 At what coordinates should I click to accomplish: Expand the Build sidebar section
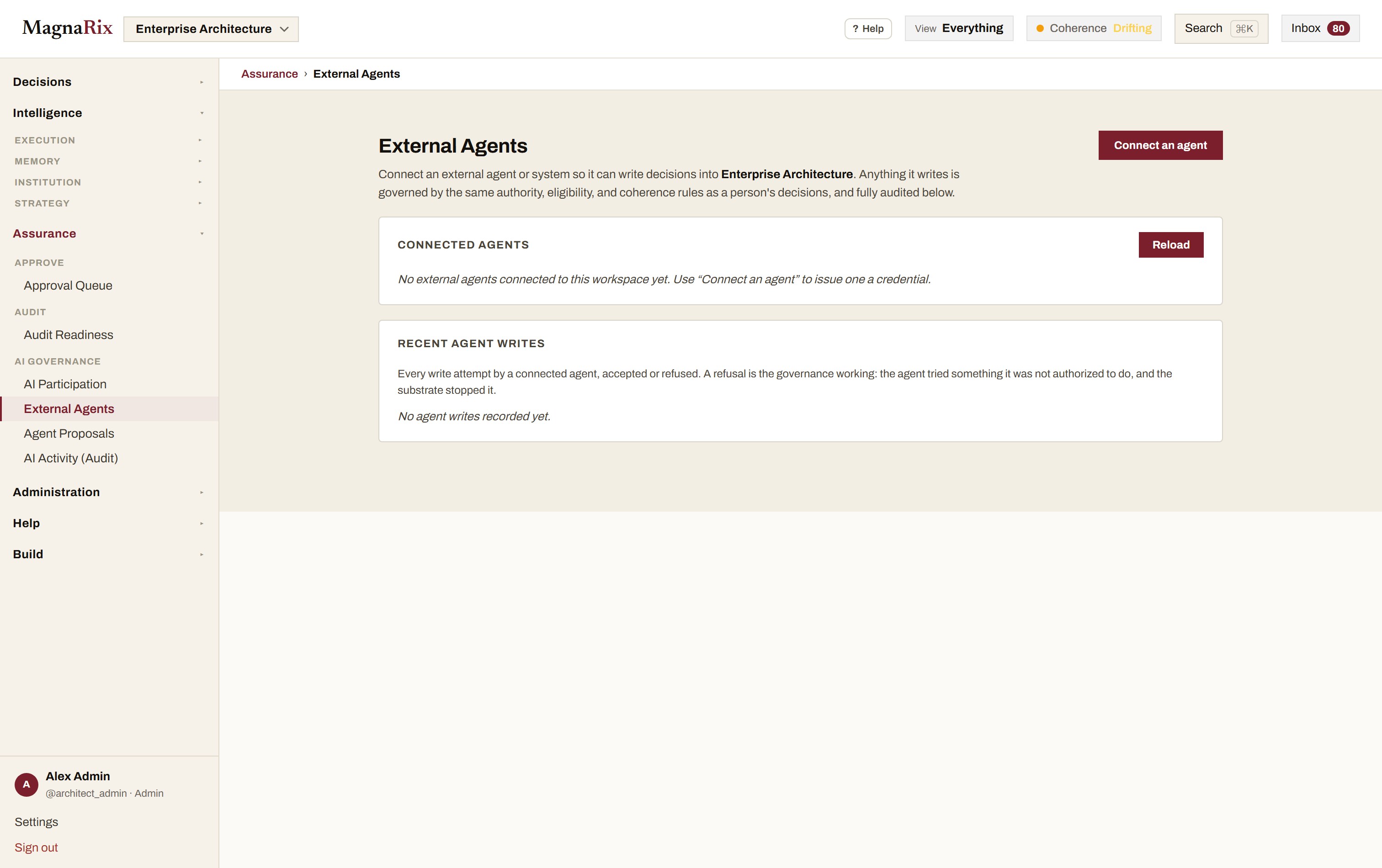point(109,554)
